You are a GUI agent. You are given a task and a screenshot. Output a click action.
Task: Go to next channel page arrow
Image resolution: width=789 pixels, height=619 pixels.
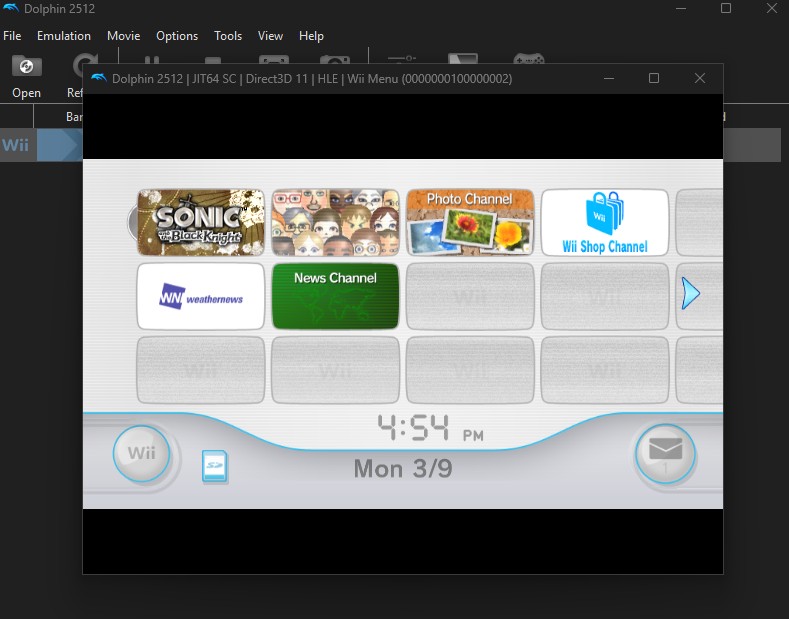[x=690, y=294]
